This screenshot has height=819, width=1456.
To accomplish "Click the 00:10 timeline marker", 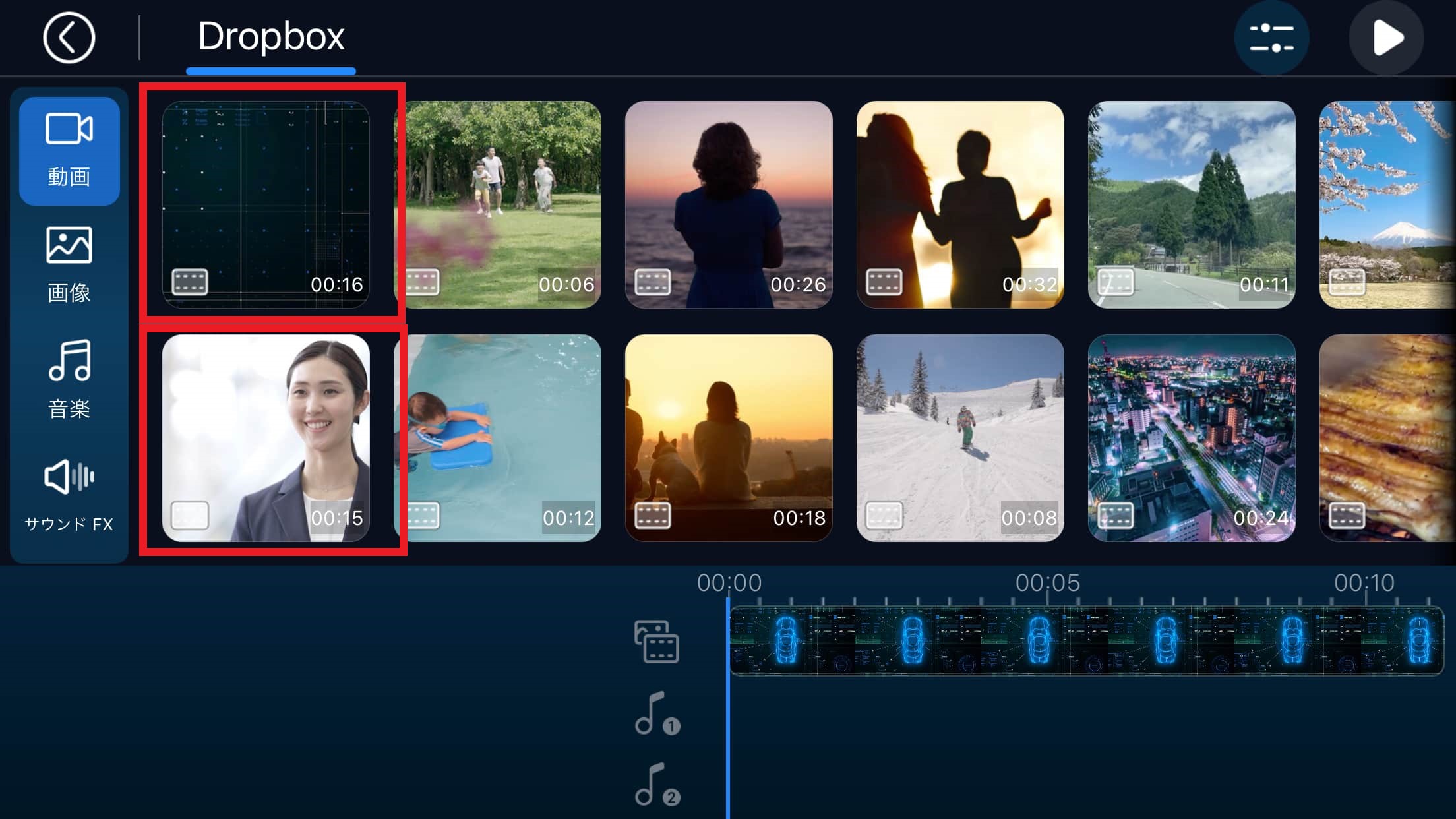I will (1364, 583).
